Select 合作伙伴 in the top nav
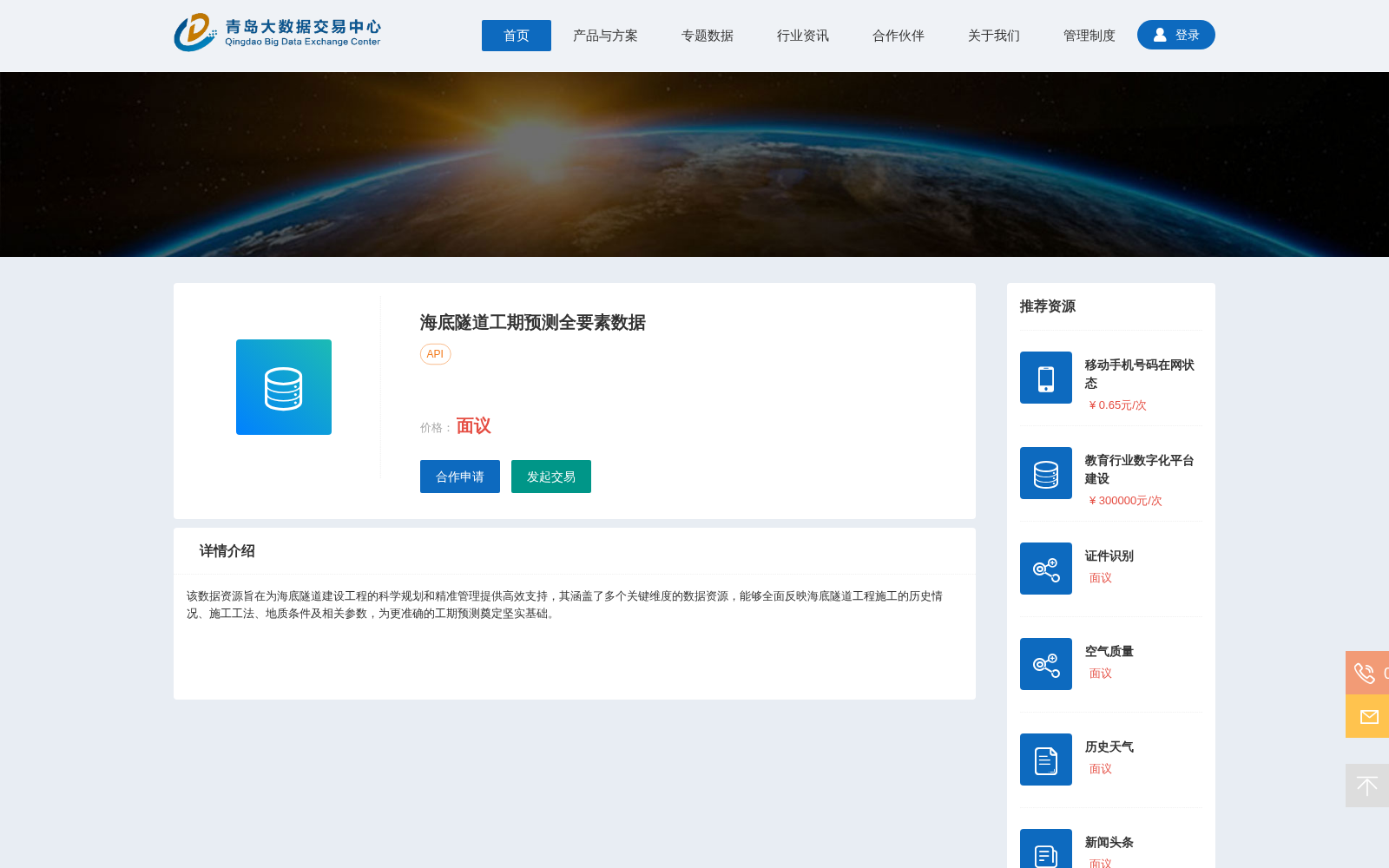 (x=899, y=36)
